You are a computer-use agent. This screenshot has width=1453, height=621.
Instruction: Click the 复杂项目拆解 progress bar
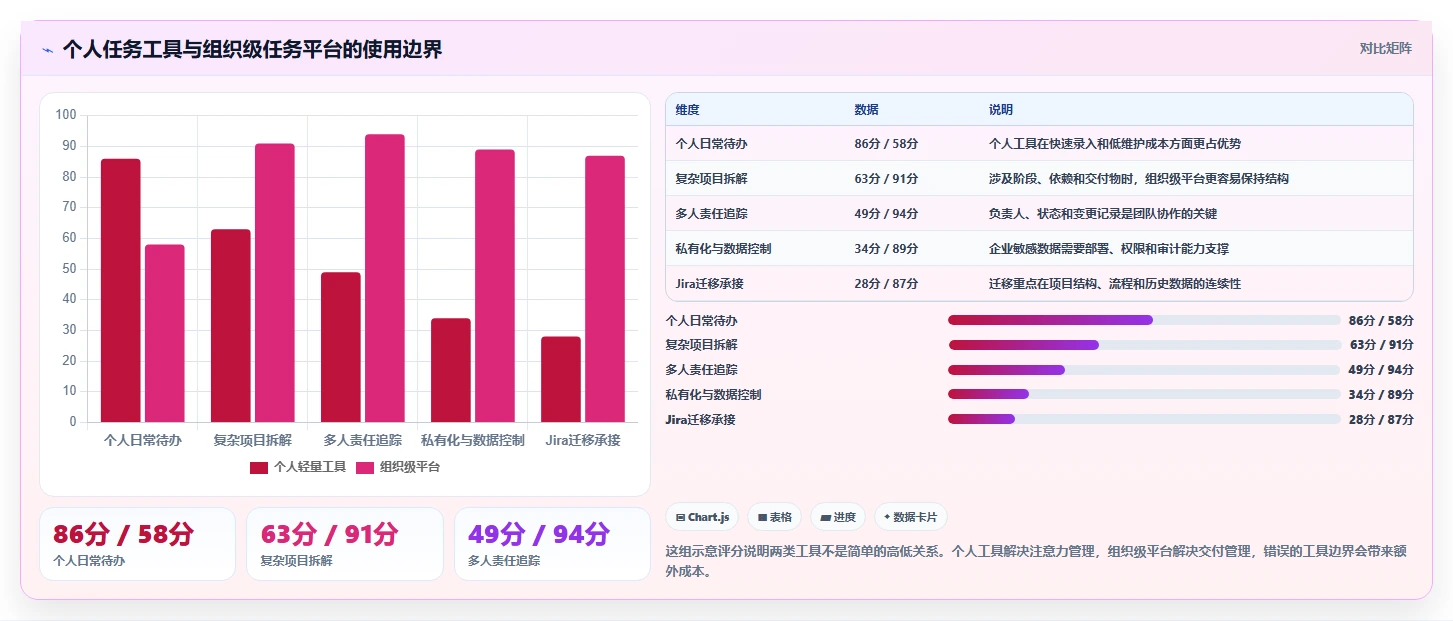click(x=1144, y=345)
